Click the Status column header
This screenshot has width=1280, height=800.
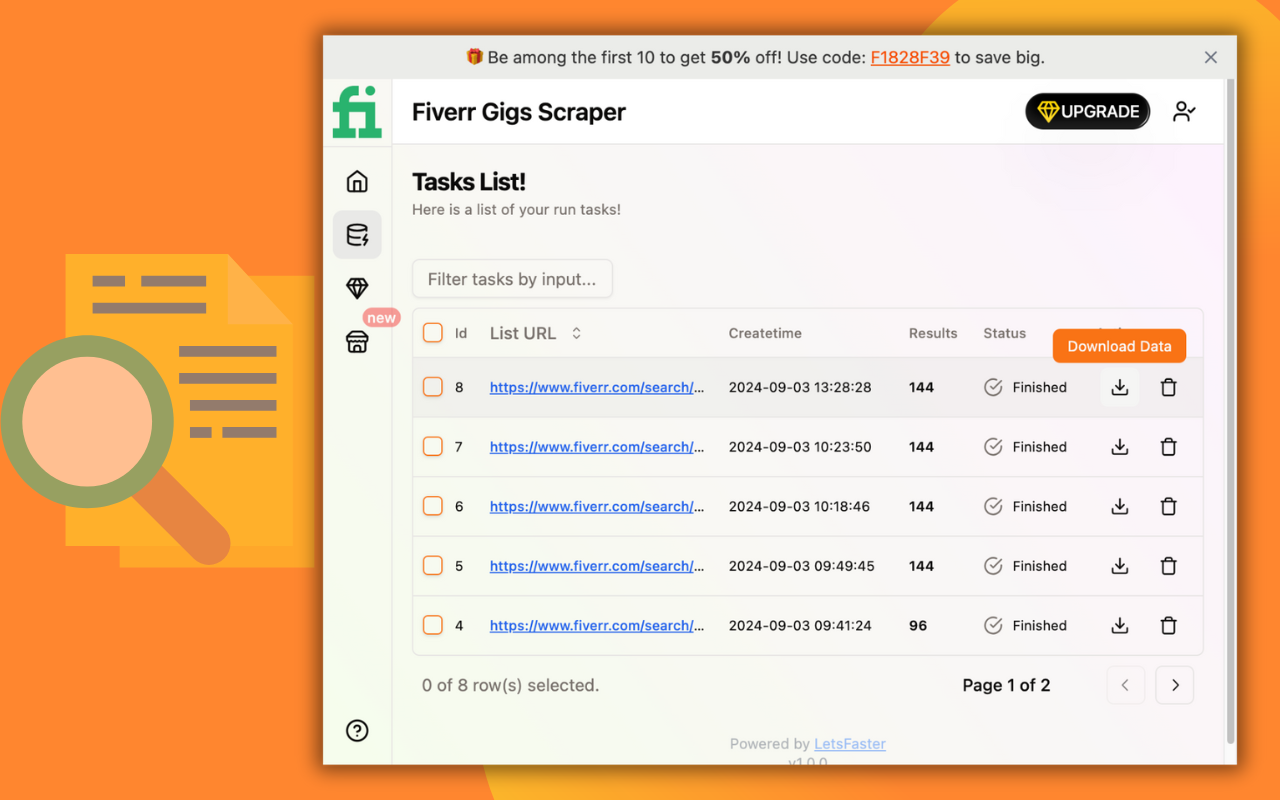pyautogui.click(x=1004, y=333)
